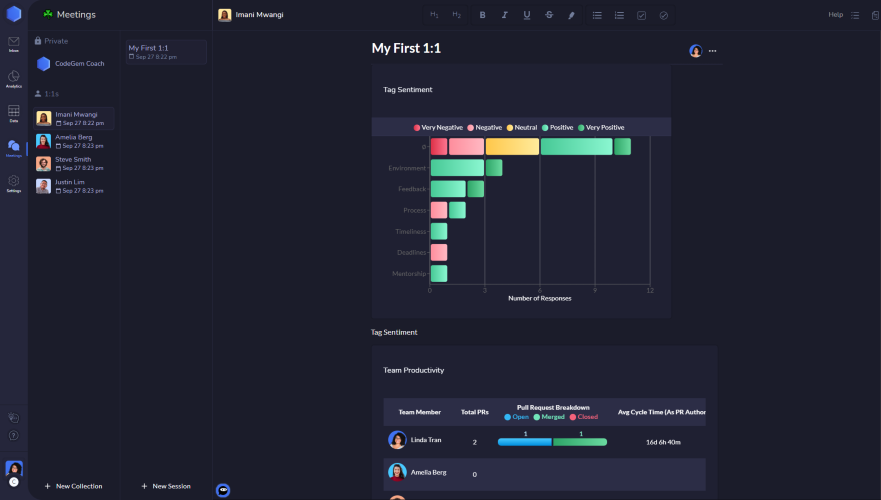Toggle Closed pull request legend
The image size is (881, 500).
584,417
